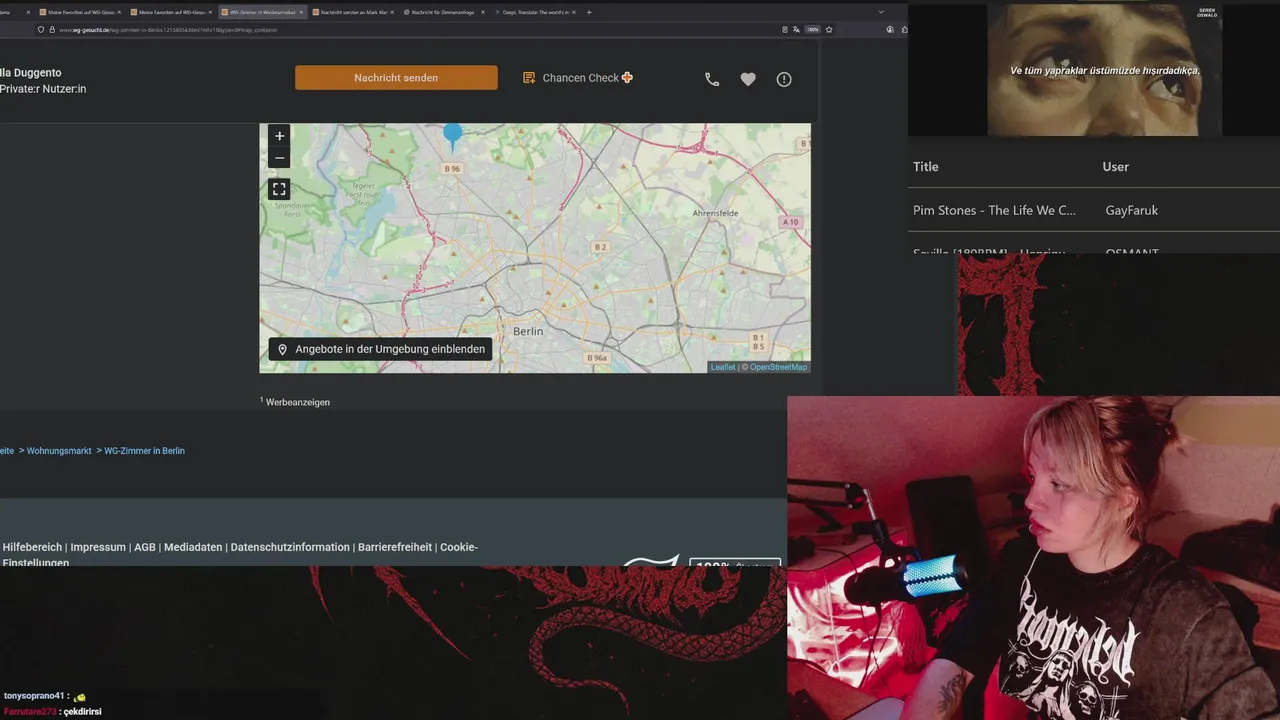
Task: Click extensions icon at toolbar edge
Action: click(903, 30)
